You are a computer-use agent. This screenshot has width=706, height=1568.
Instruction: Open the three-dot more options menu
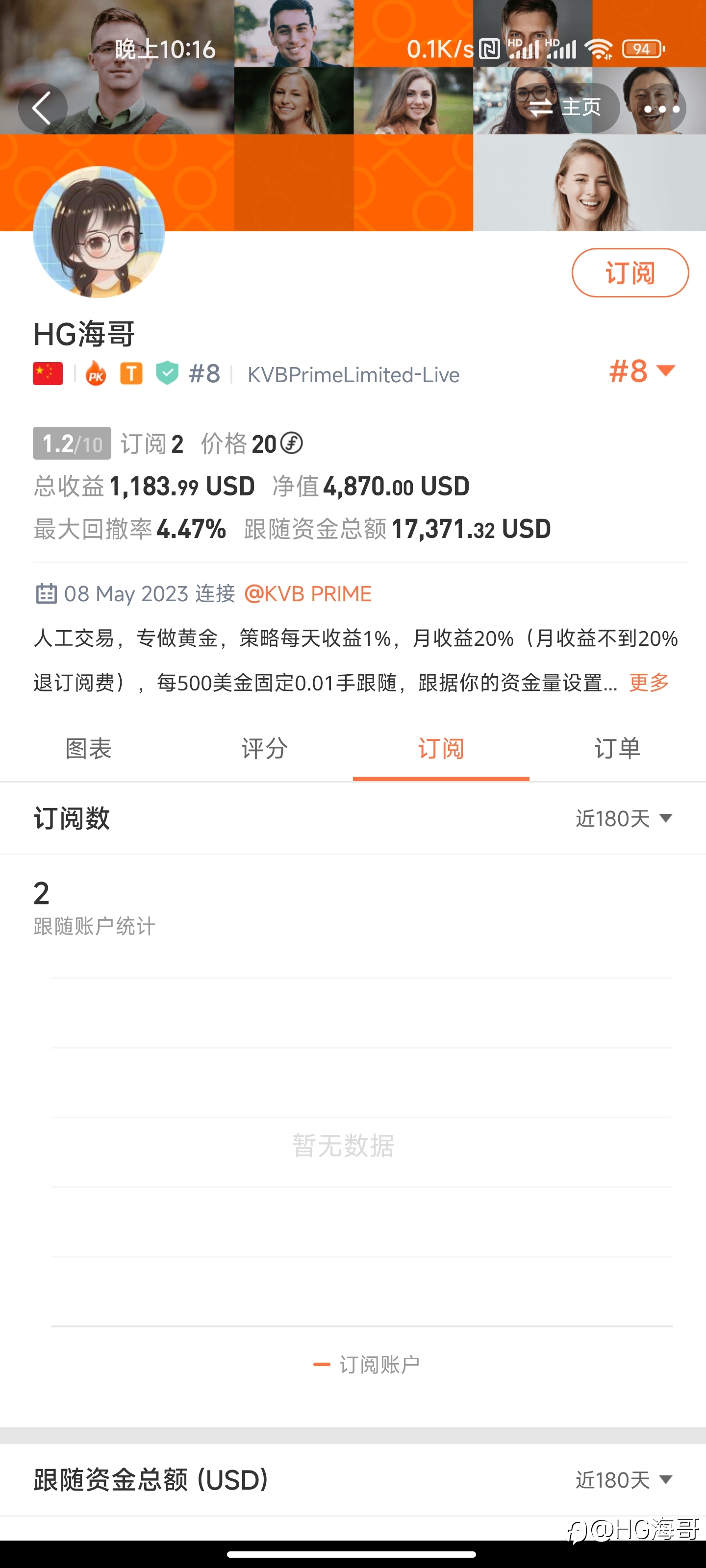pos(661,109)
